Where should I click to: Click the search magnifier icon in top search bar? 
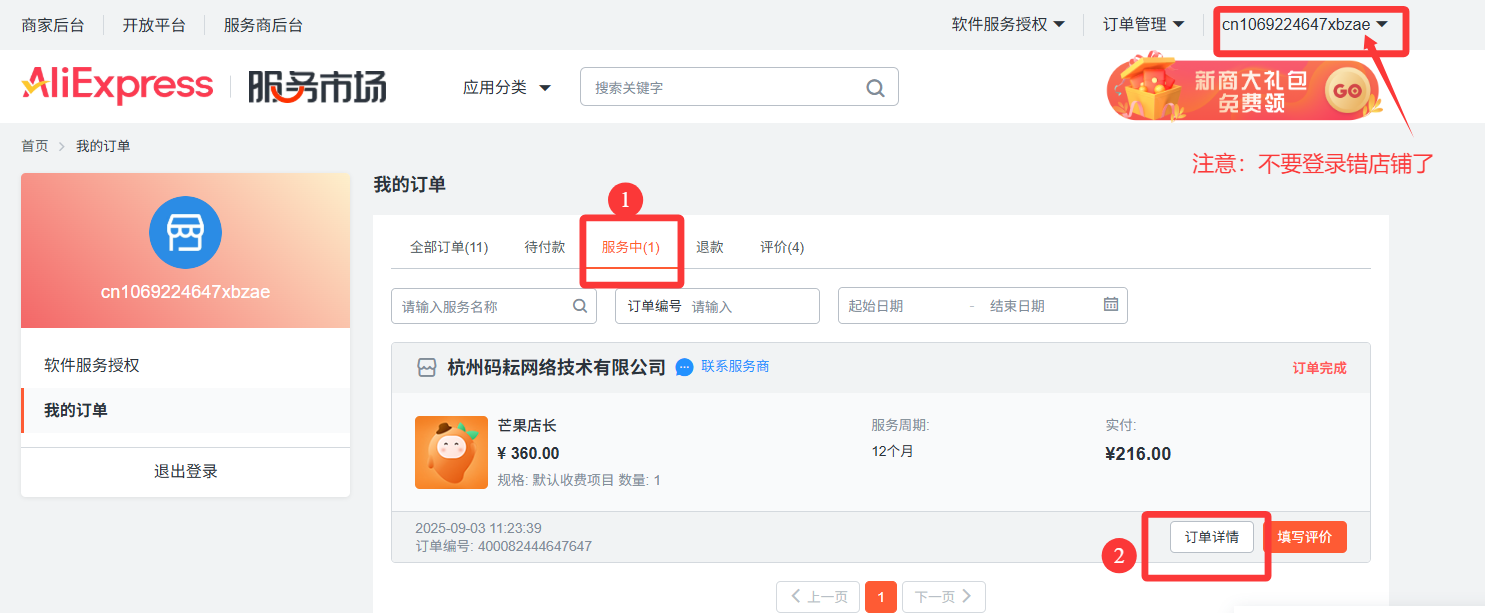pyautogui.click(x=875, y=88)
